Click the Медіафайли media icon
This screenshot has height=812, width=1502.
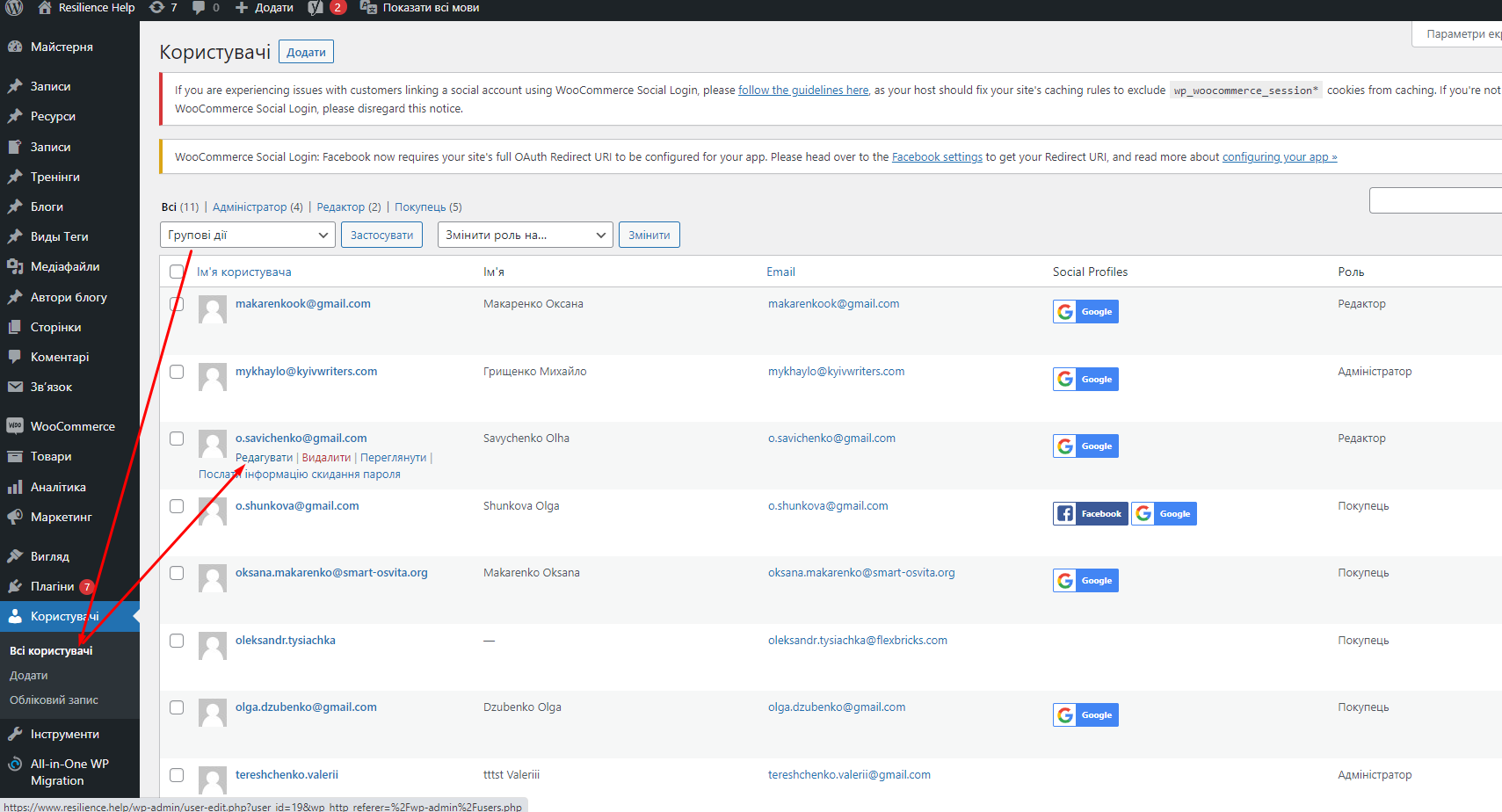(15, 266)
